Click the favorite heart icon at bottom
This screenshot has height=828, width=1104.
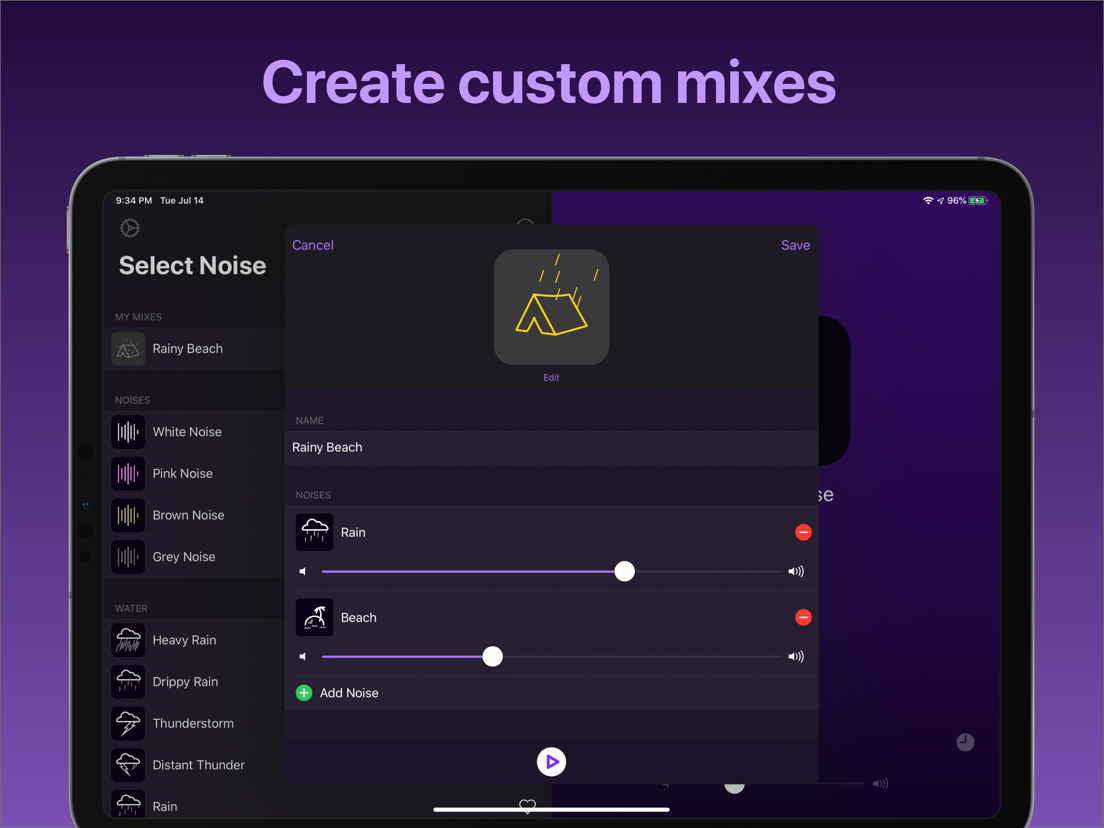tap(527, 805)
